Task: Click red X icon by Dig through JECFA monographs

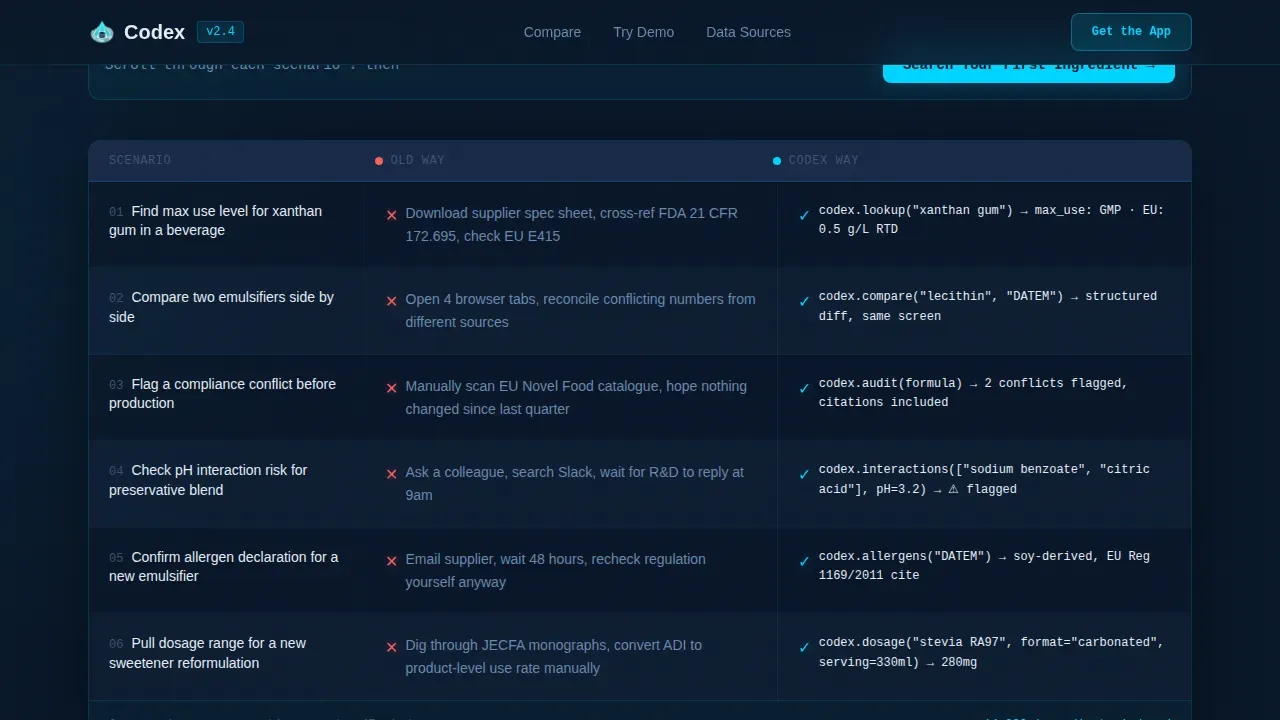Action: pos(392,646)
